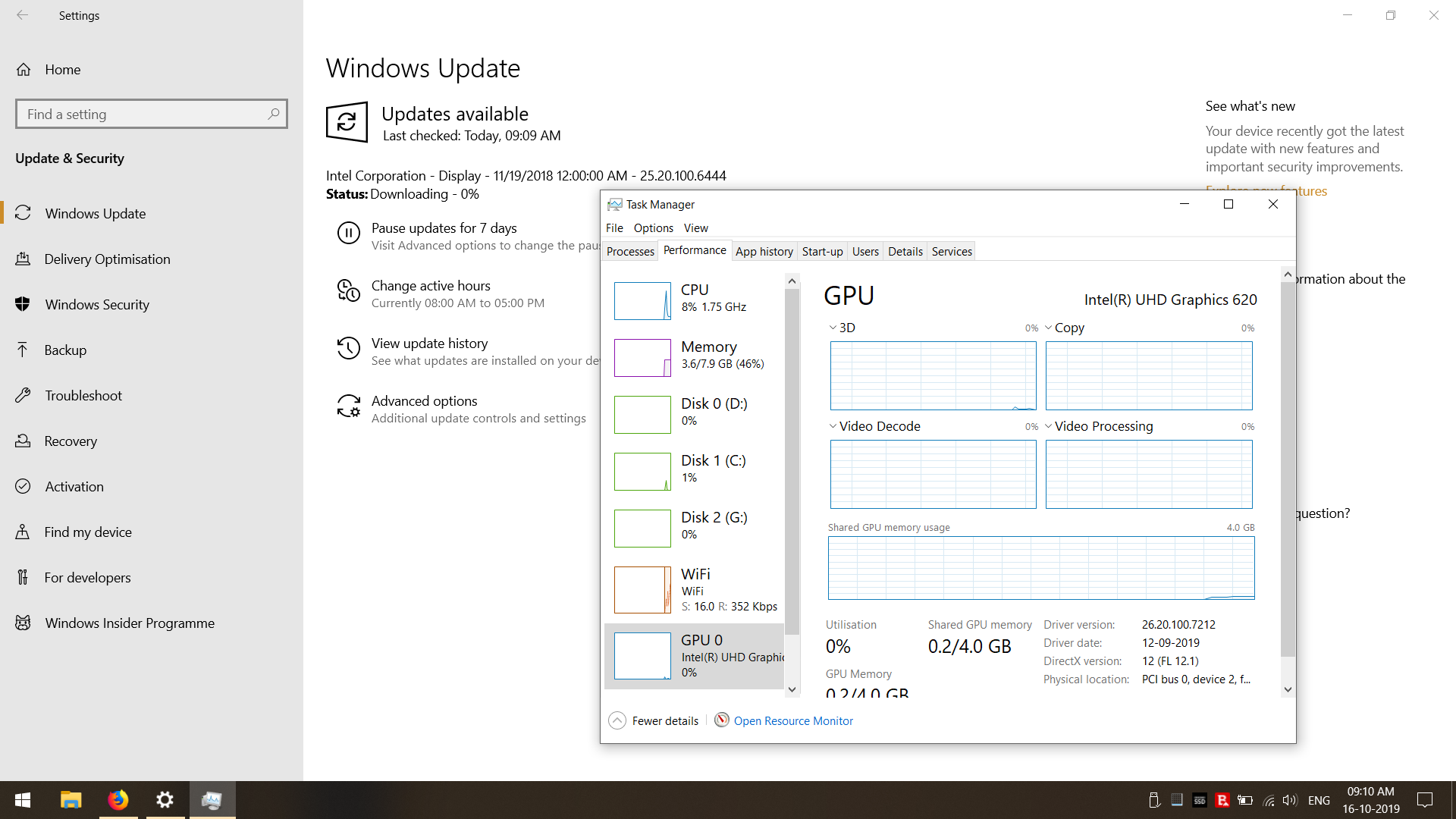Click Change active hours option
This screenshot has height=819, width=1456.
pyautogui.click(x=431, y=285)
